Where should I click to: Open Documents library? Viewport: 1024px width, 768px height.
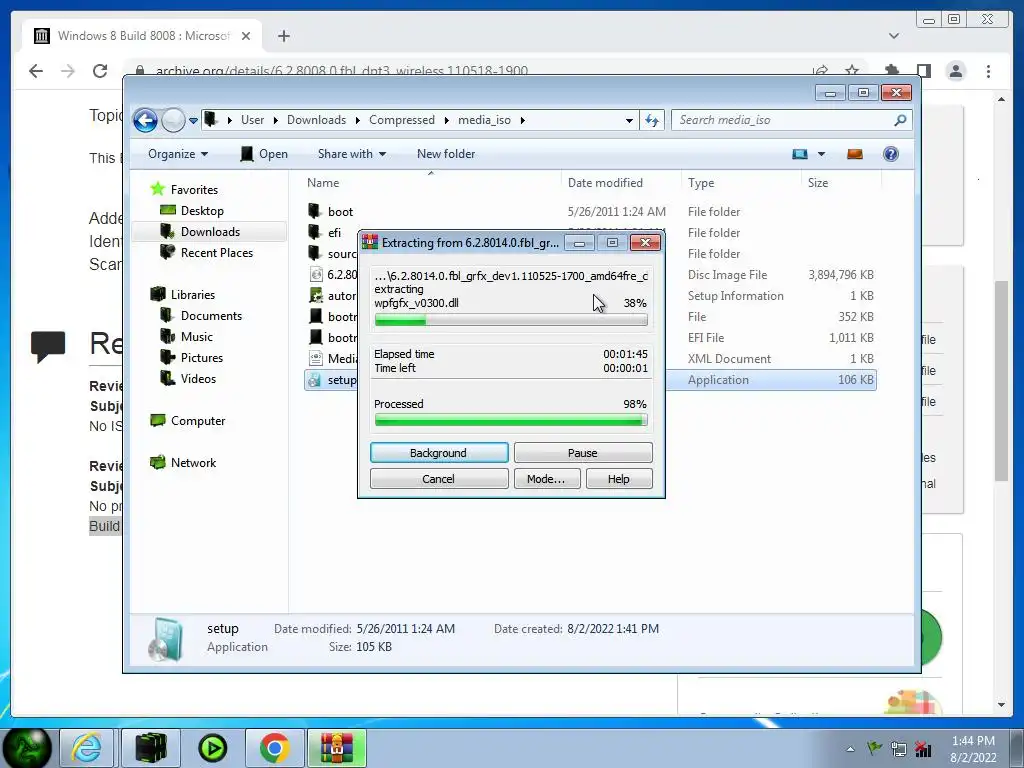pyautogui.click(x=211, y=315)
